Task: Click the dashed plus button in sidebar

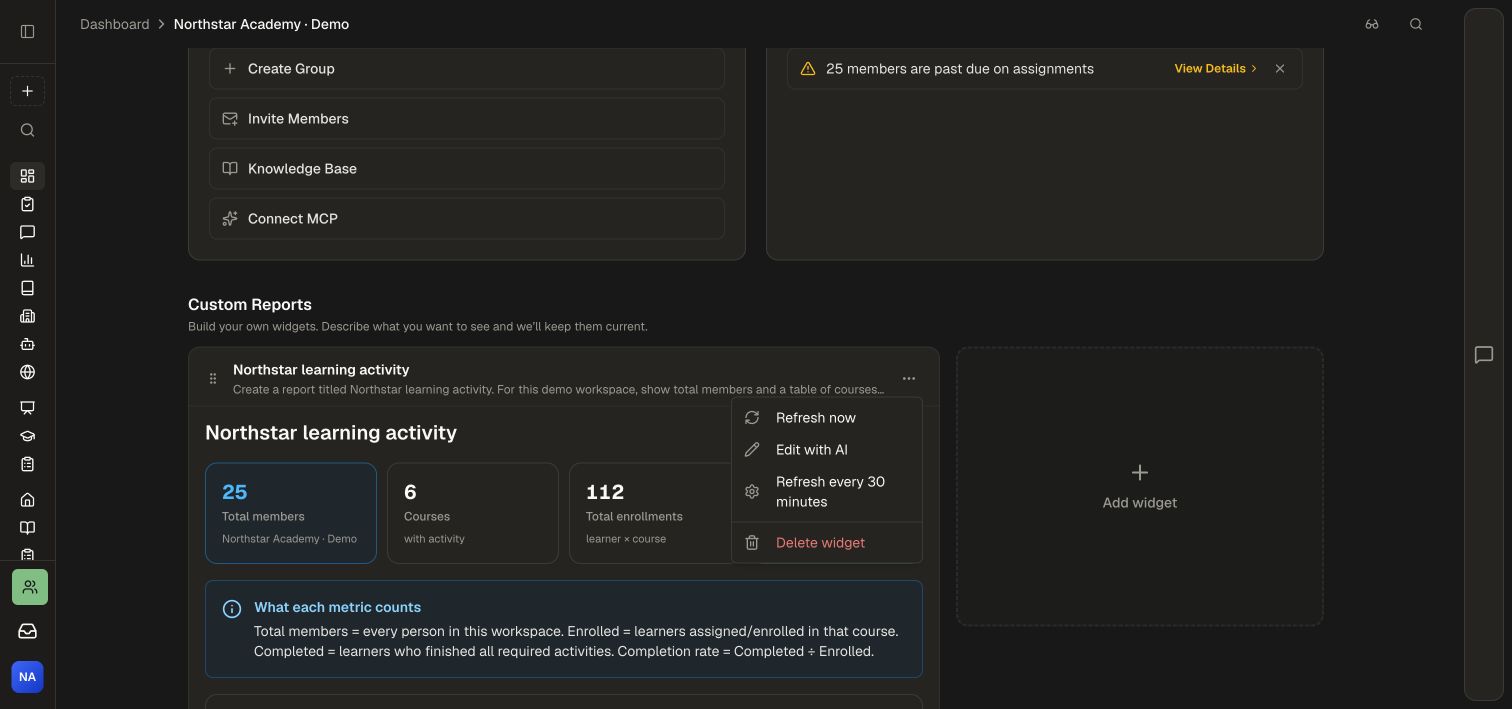Action: 27,91
